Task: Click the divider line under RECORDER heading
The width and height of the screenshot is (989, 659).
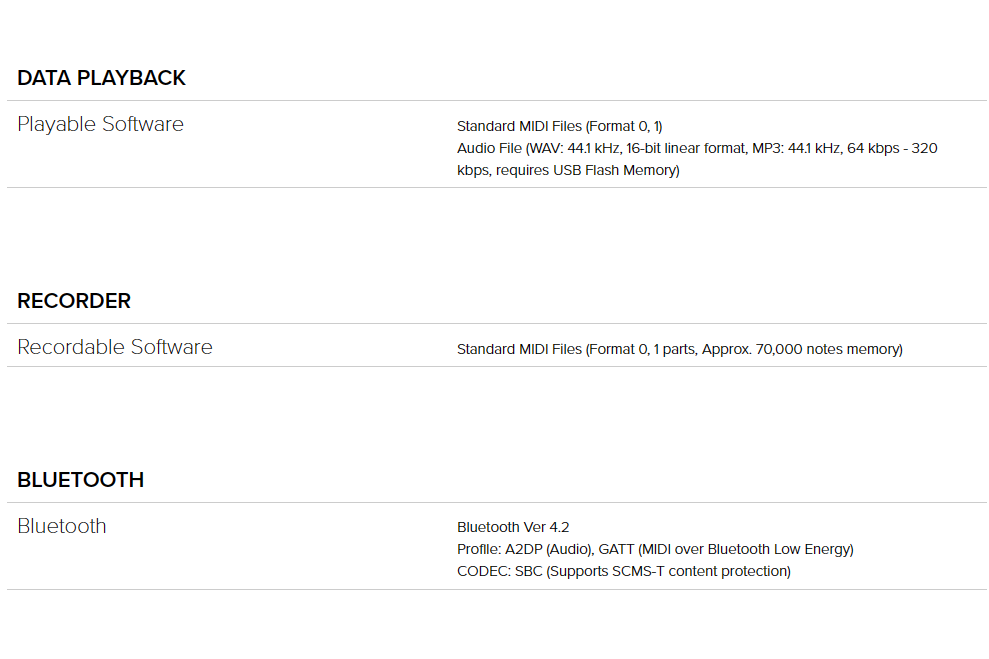Action: (x=496, y=324)
